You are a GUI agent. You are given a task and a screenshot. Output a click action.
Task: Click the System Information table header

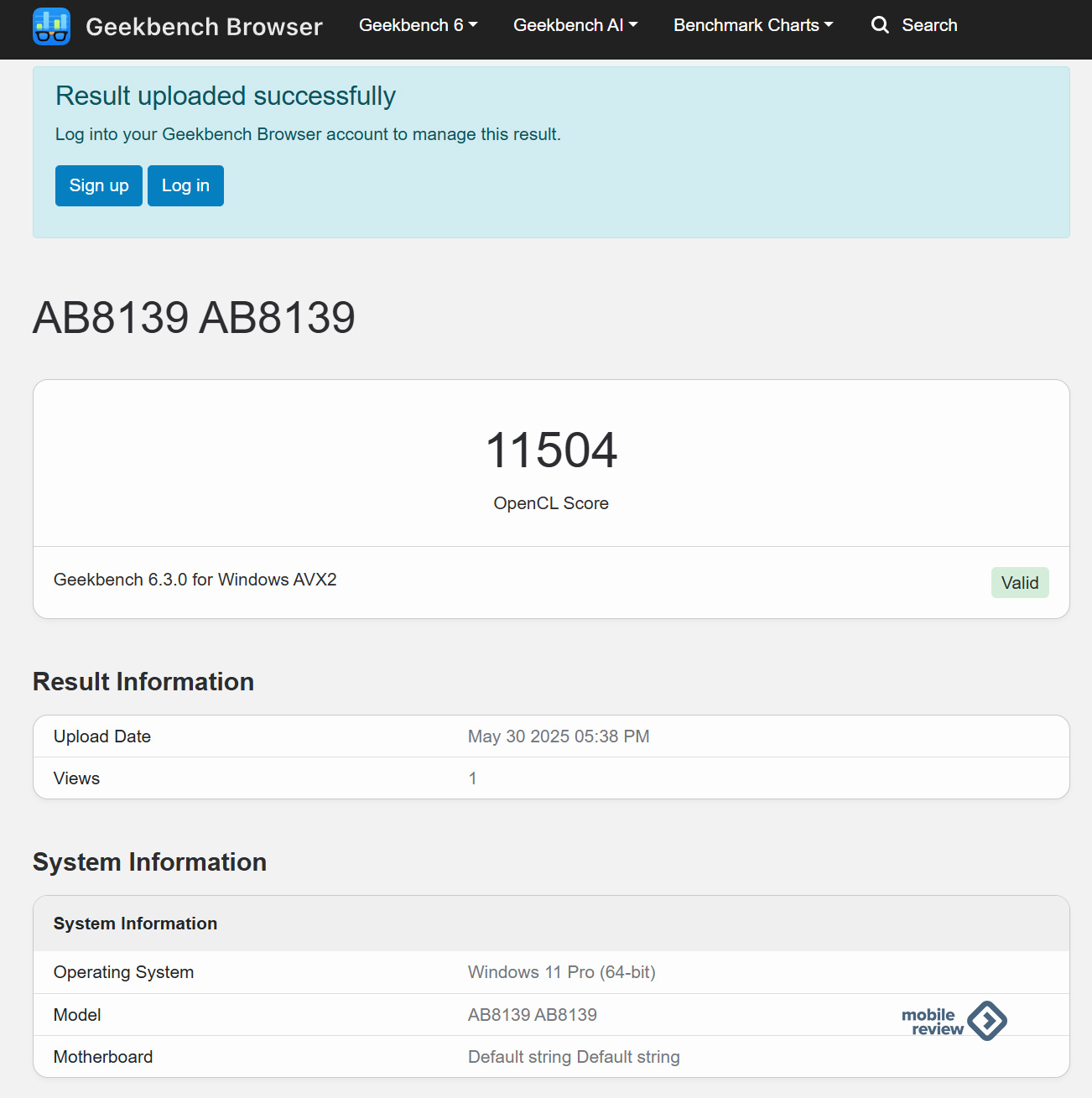[x=551, y=924]
